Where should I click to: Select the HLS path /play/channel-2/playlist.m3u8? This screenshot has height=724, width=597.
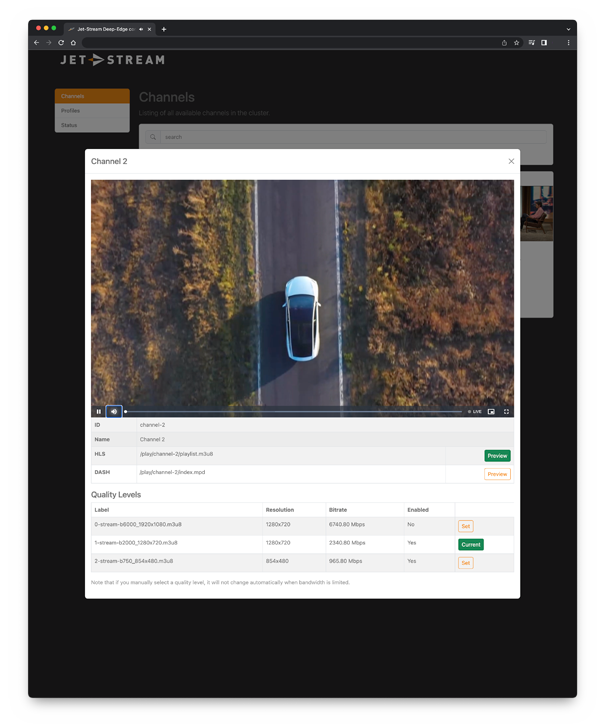(176, 454)
